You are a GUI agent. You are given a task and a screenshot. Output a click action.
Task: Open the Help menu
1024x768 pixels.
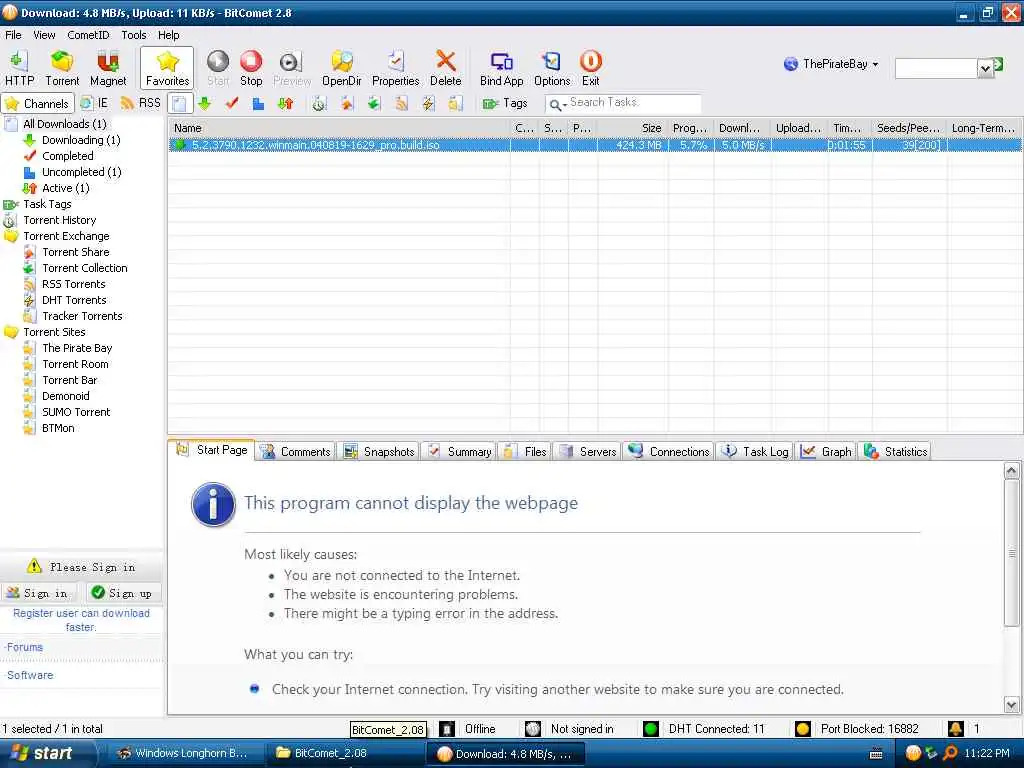click(168, 35)
